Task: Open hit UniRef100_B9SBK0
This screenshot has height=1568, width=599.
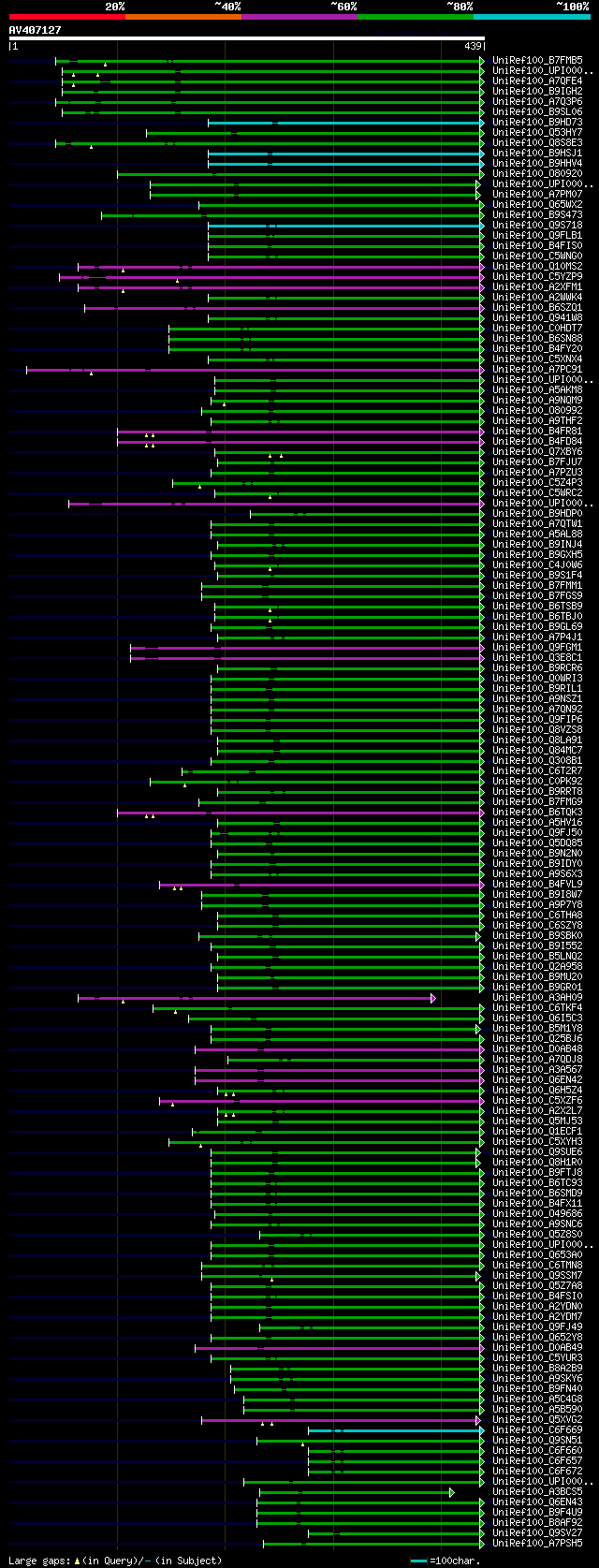Action: click(537, 935)
